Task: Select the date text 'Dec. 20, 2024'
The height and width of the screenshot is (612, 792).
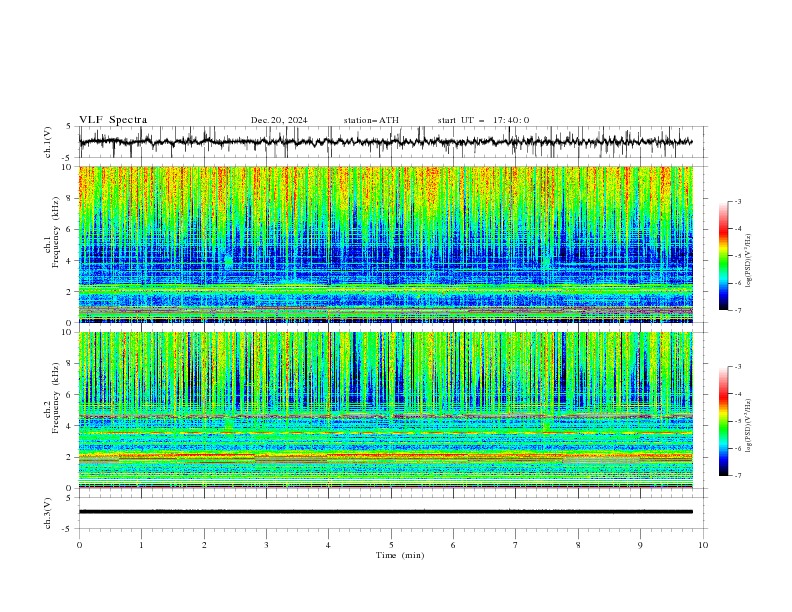Action: point(279,120)
